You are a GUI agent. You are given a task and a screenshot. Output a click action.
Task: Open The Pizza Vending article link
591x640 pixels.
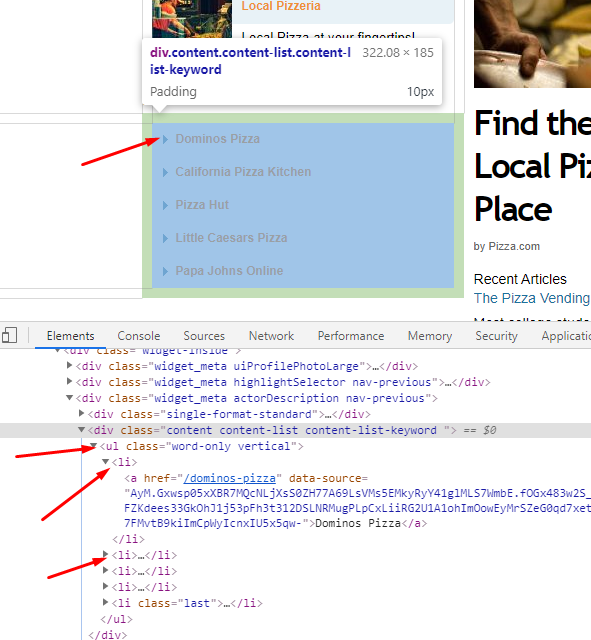point(532,298)
